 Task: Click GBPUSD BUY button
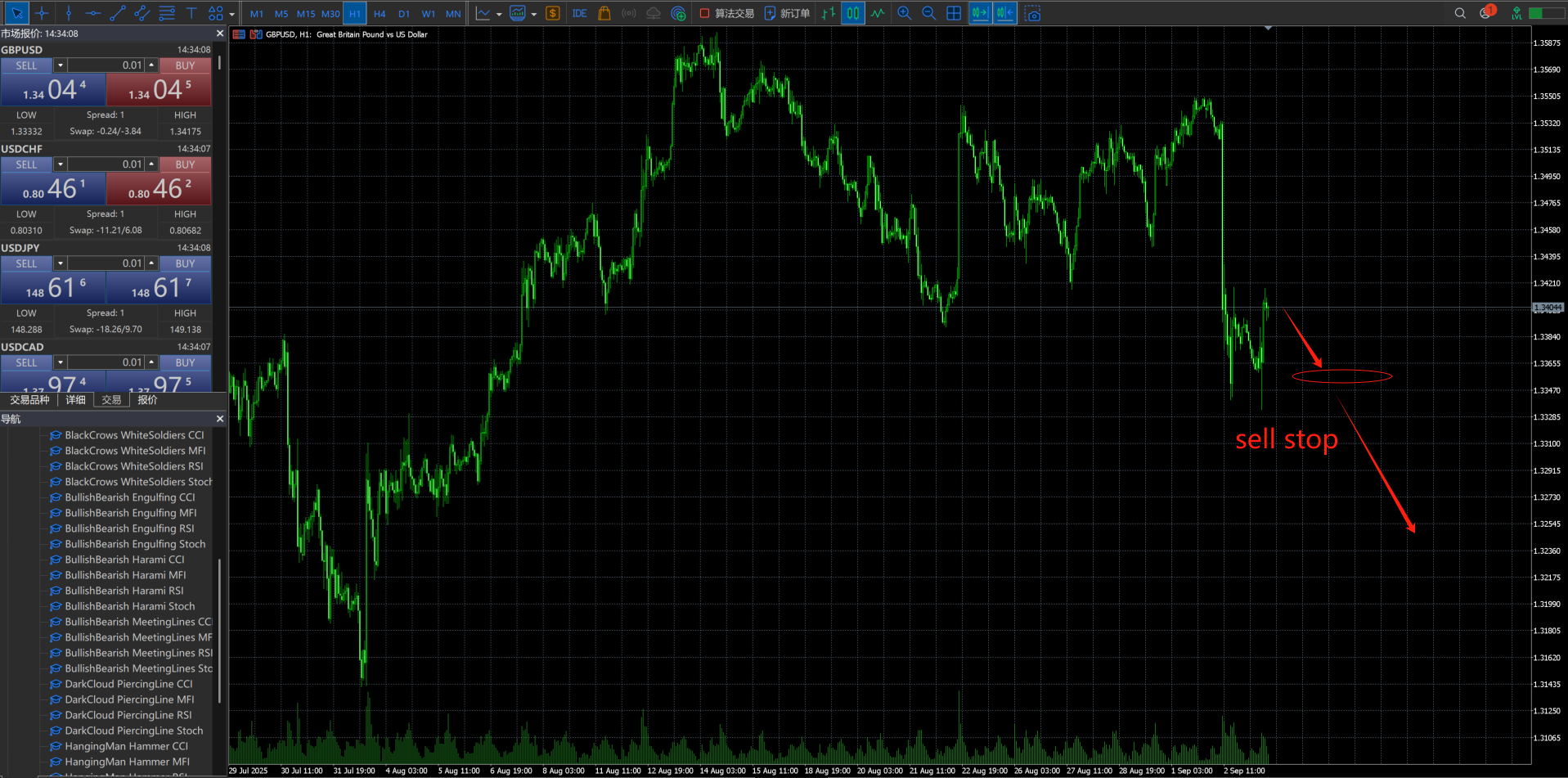click(185, 65)
